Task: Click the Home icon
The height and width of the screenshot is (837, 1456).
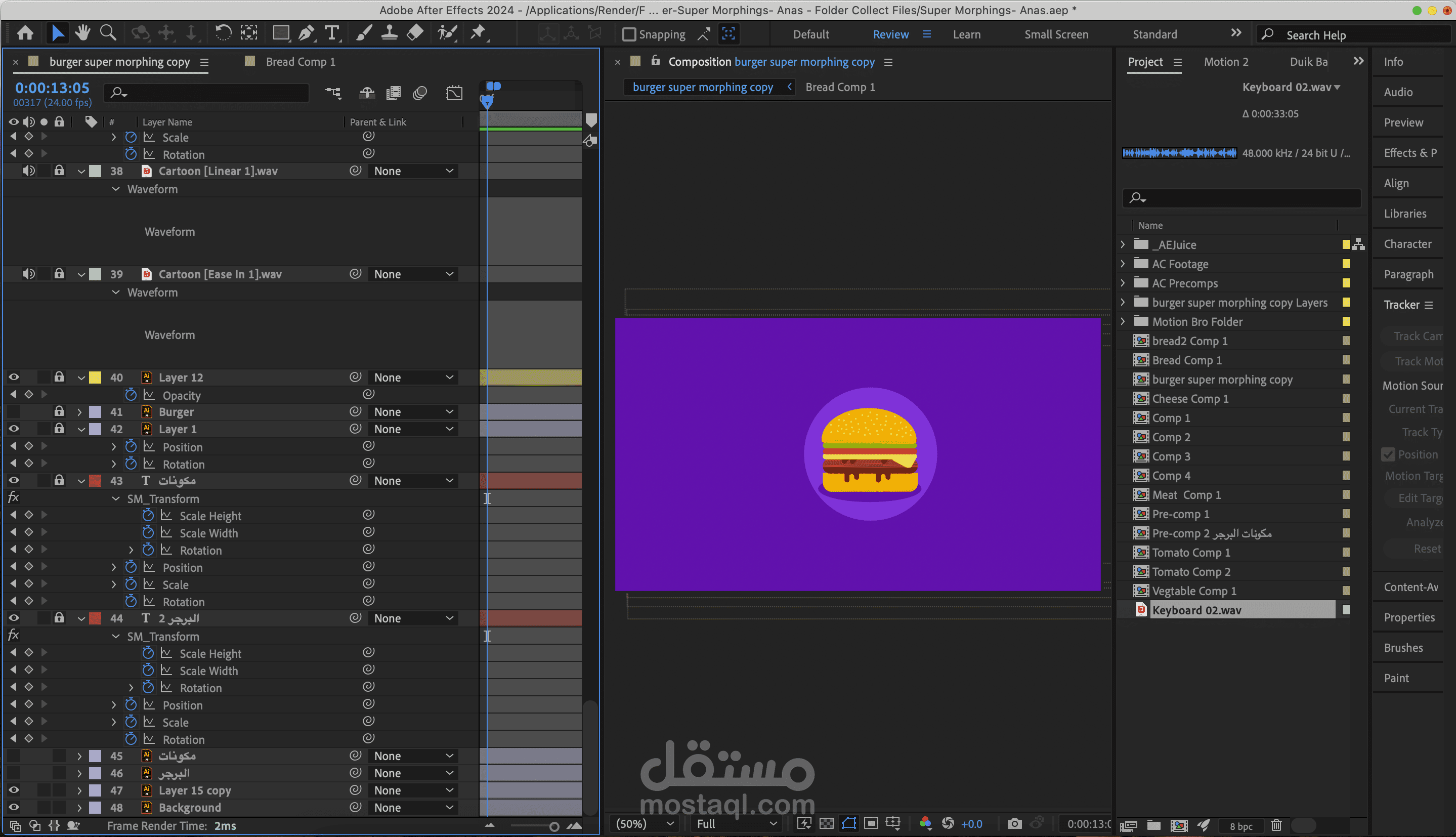Action: (25, 33)
